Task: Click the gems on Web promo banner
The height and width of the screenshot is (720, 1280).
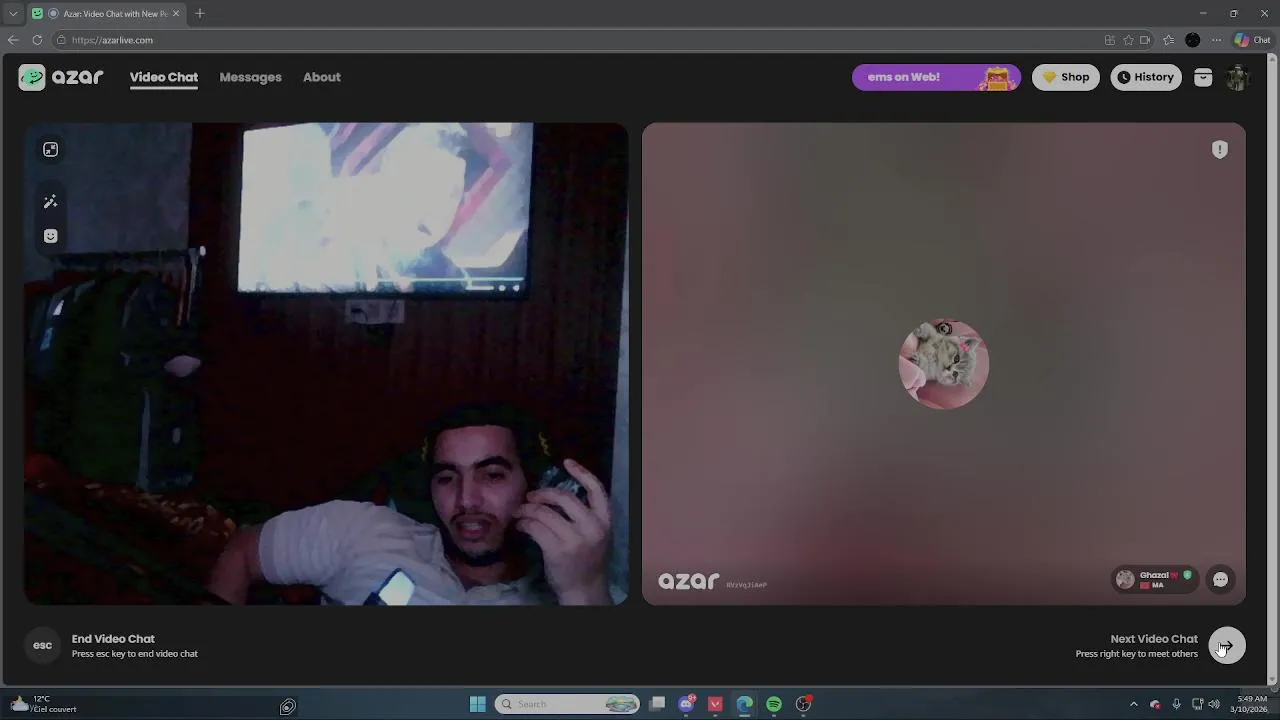Action: (x=936, y=77)
